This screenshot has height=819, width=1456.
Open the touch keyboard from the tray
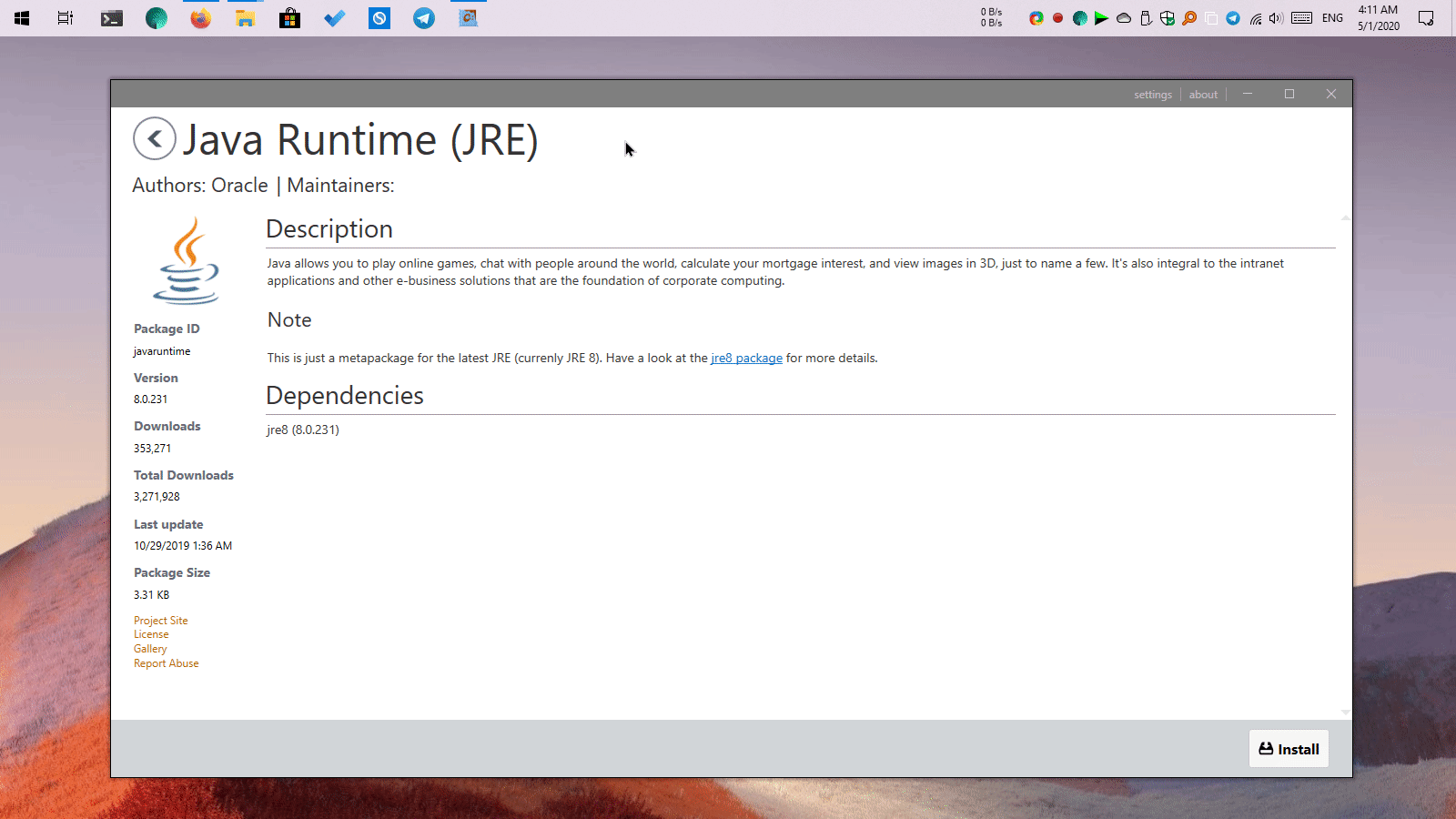click(x=1302, y=18)
